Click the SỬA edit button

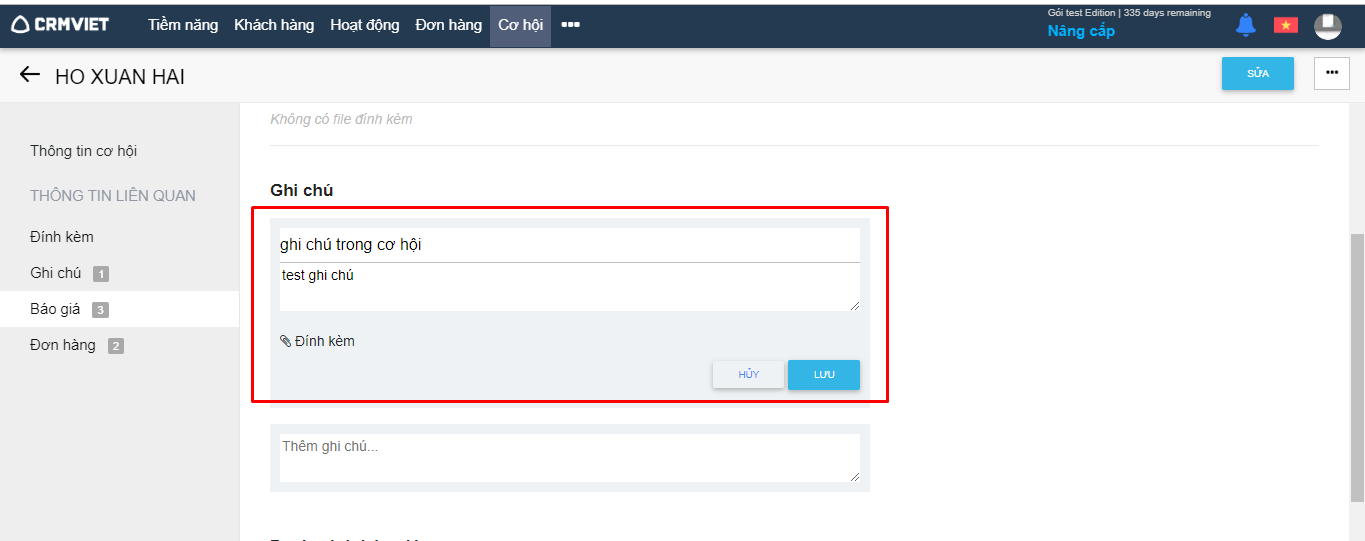tap(1257, 73)
